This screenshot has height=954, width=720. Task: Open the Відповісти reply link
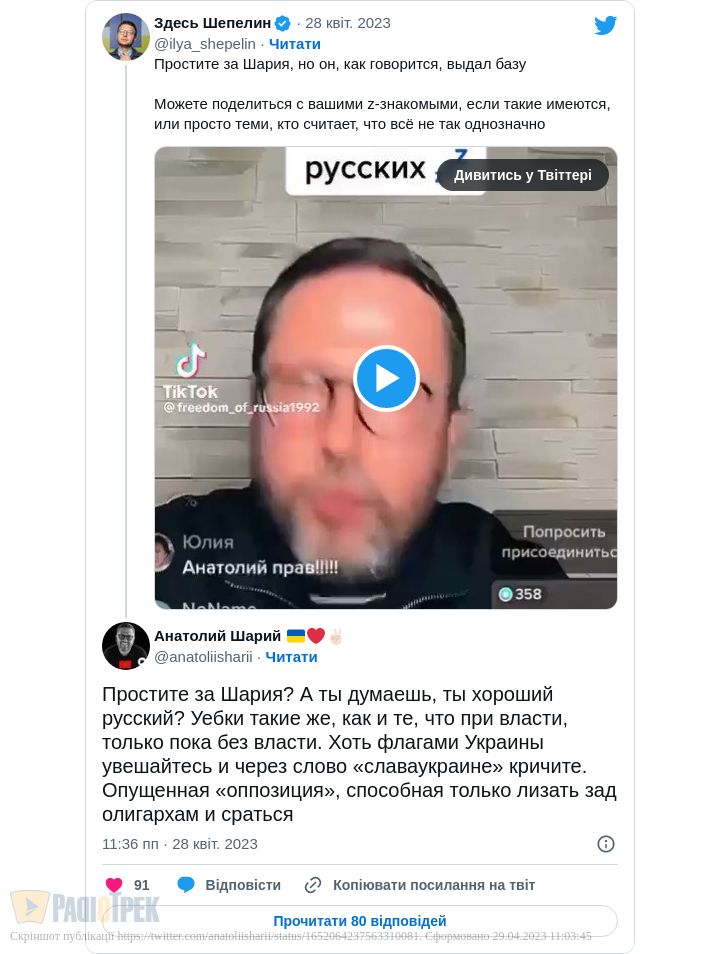point(243,885)
